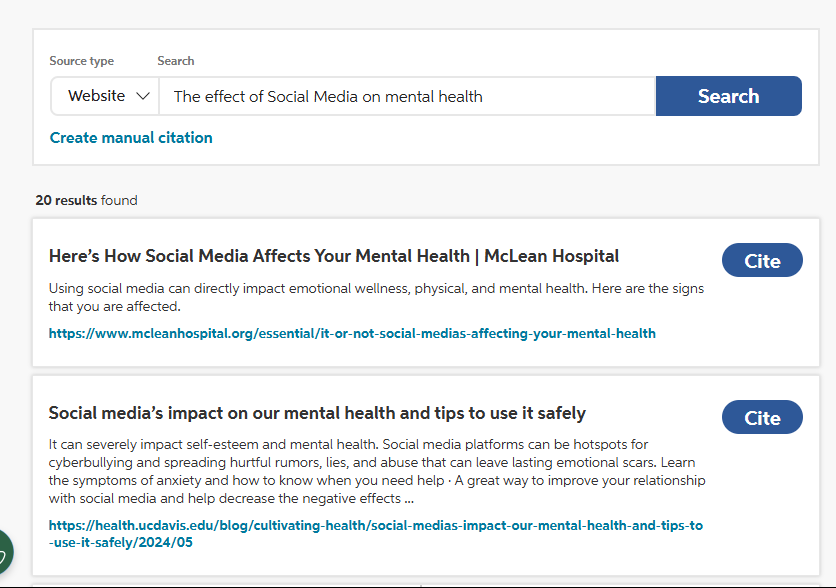Image resolution: width=836 pixels, height=588 pixels.
Task: Change Website to another source type
Action: (104, 95)
